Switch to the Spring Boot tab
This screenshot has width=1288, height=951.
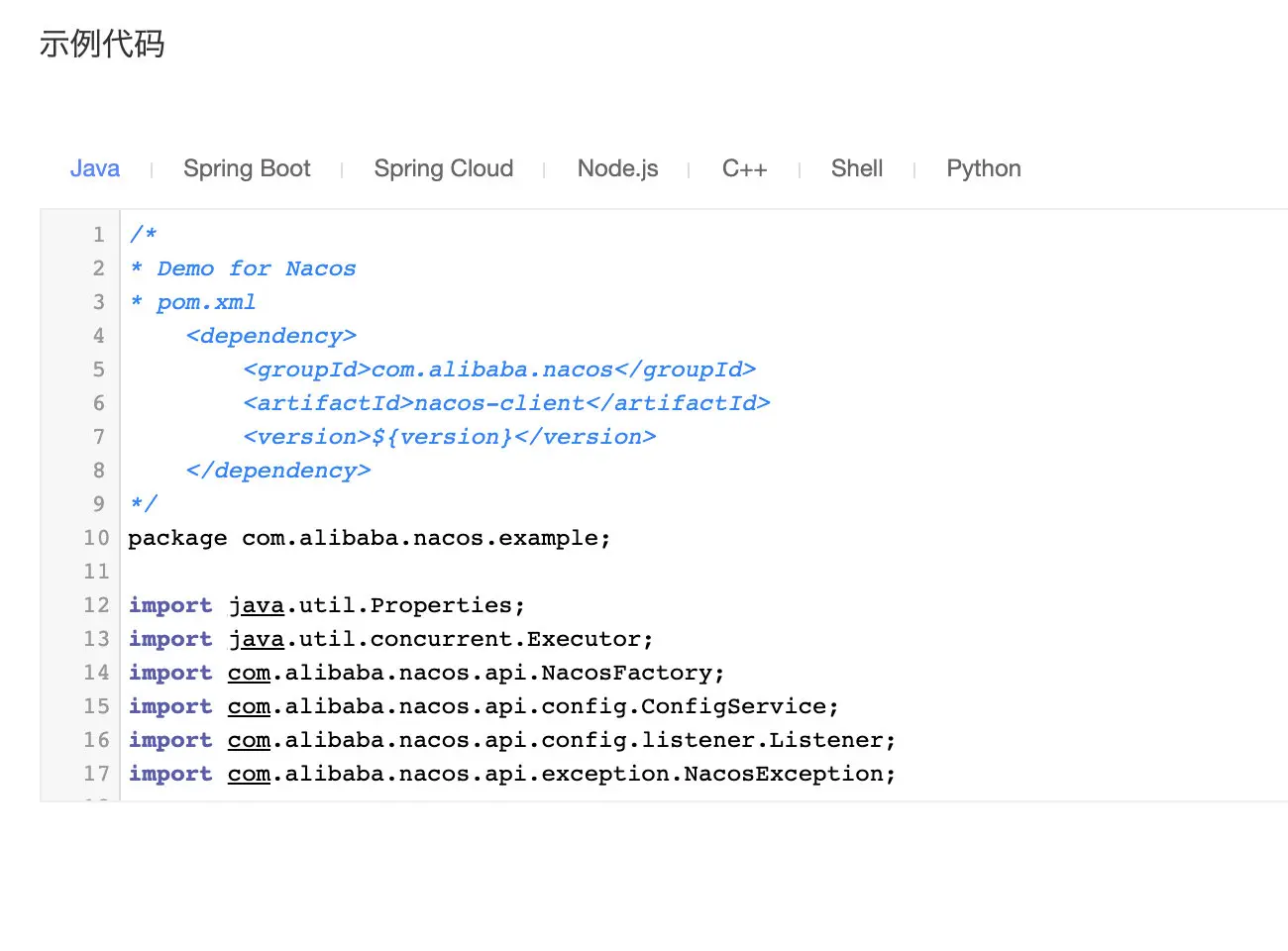pyautogui.click(x=247, y=168)
